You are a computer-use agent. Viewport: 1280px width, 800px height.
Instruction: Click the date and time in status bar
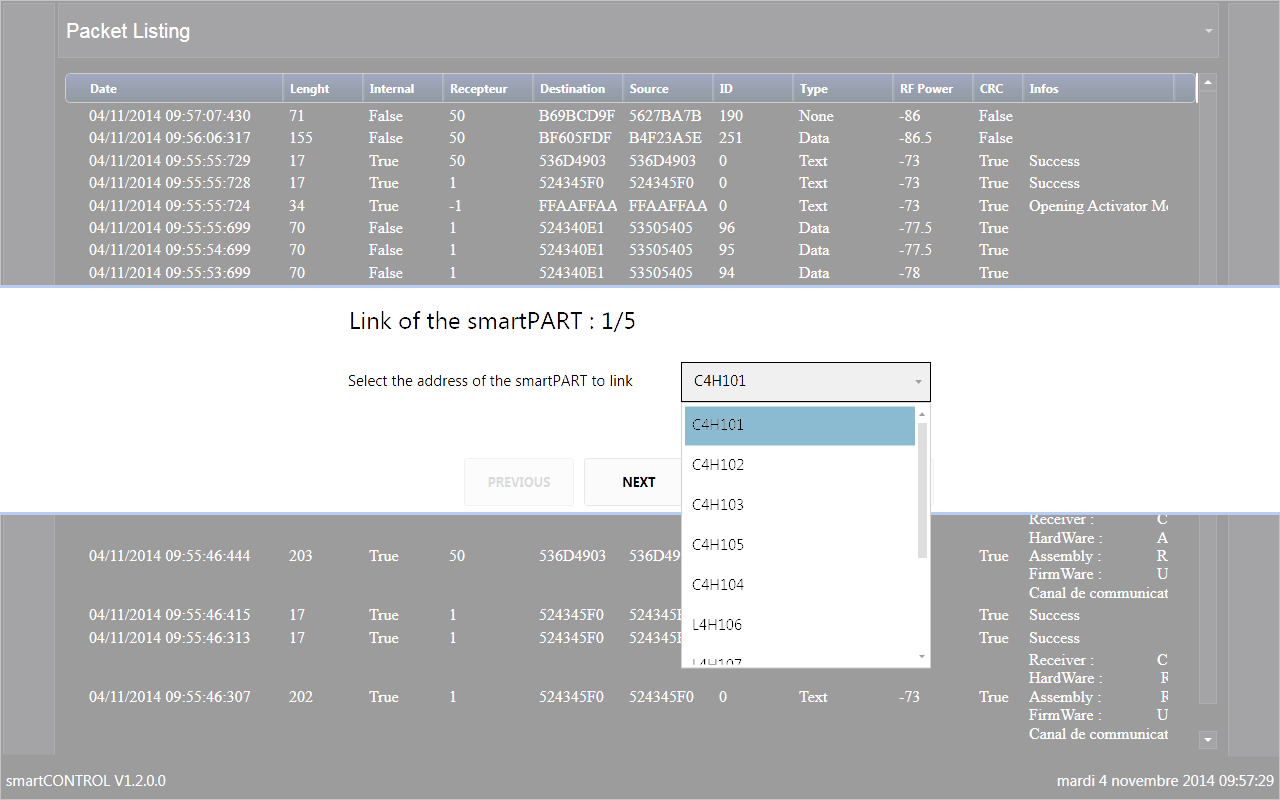click(x=1165, y=780)
